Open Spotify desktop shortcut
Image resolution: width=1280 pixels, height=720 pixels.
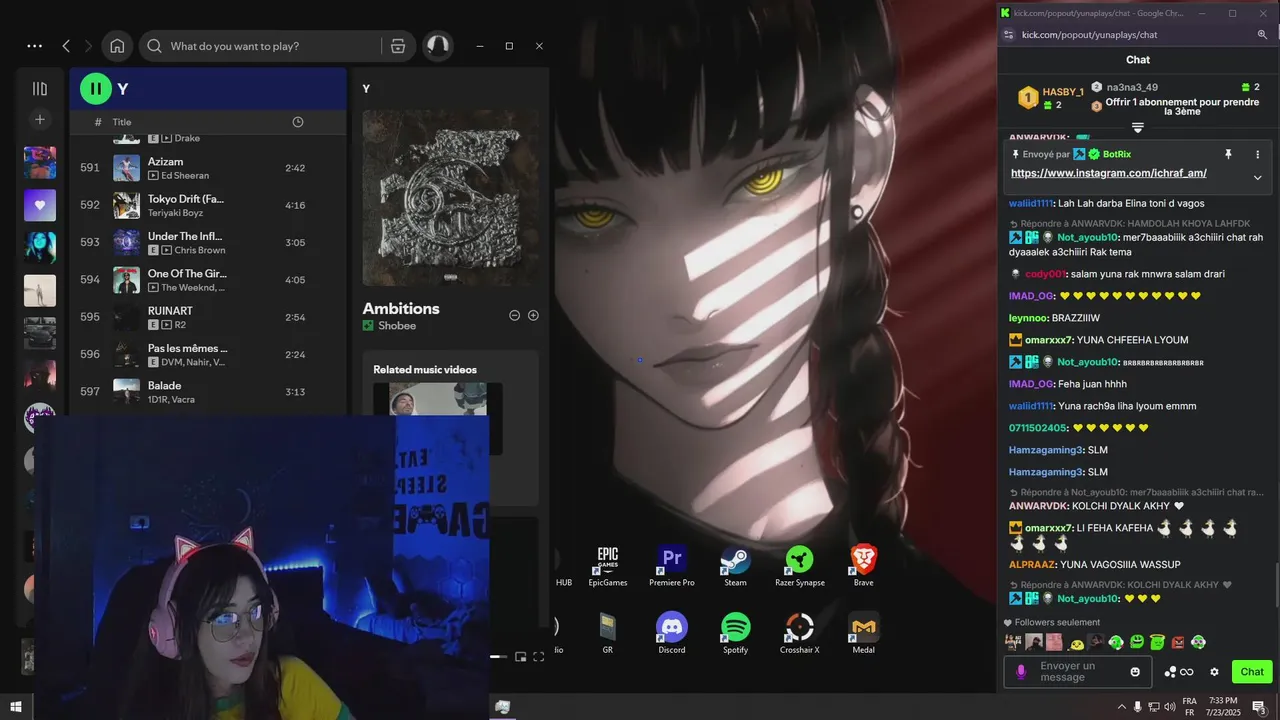(735, 634)
